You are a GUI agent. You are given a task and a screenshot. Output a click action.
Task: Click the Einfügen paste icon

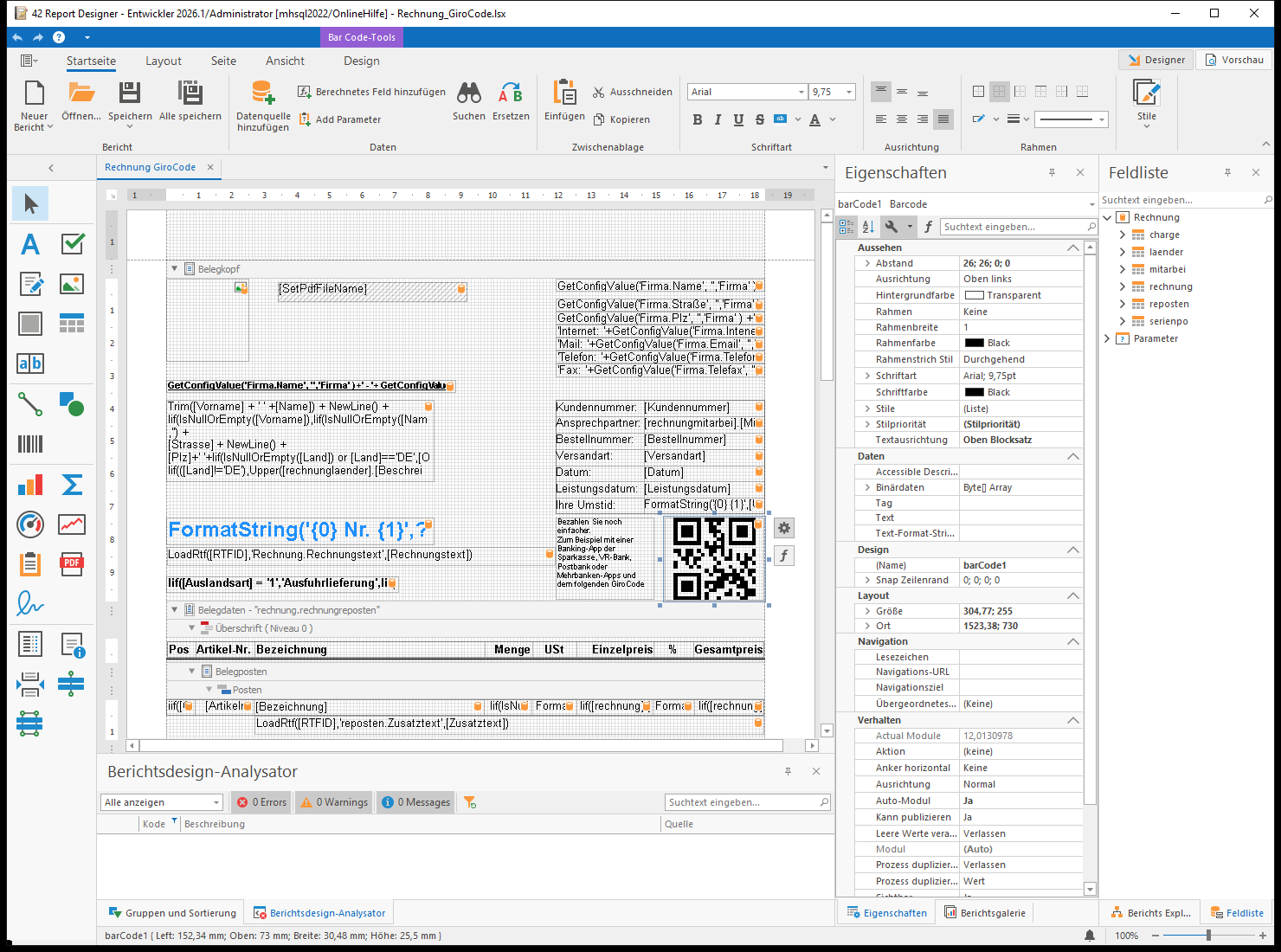point(564,93)
